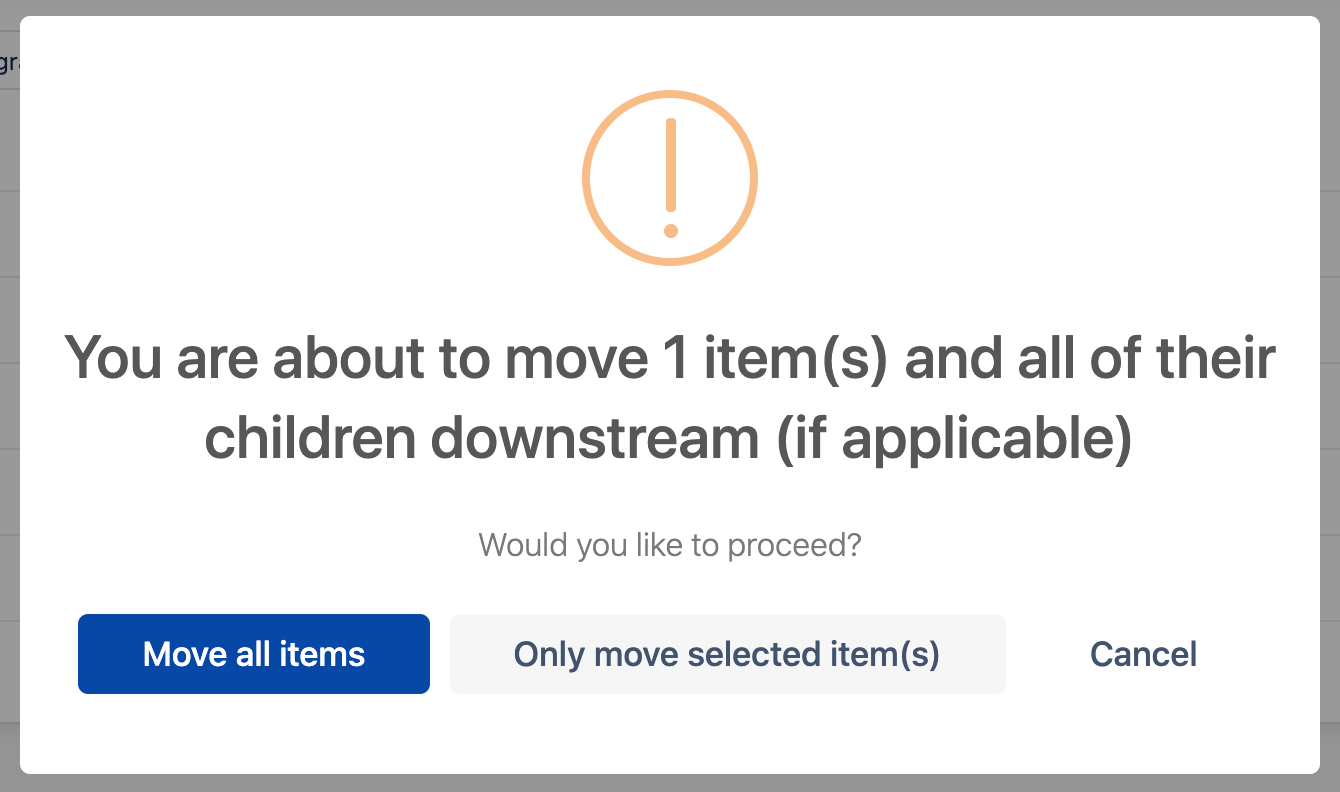The image size is (1340, 792).
Task: Confirm with the Move all items button
Action: [254, 654]
